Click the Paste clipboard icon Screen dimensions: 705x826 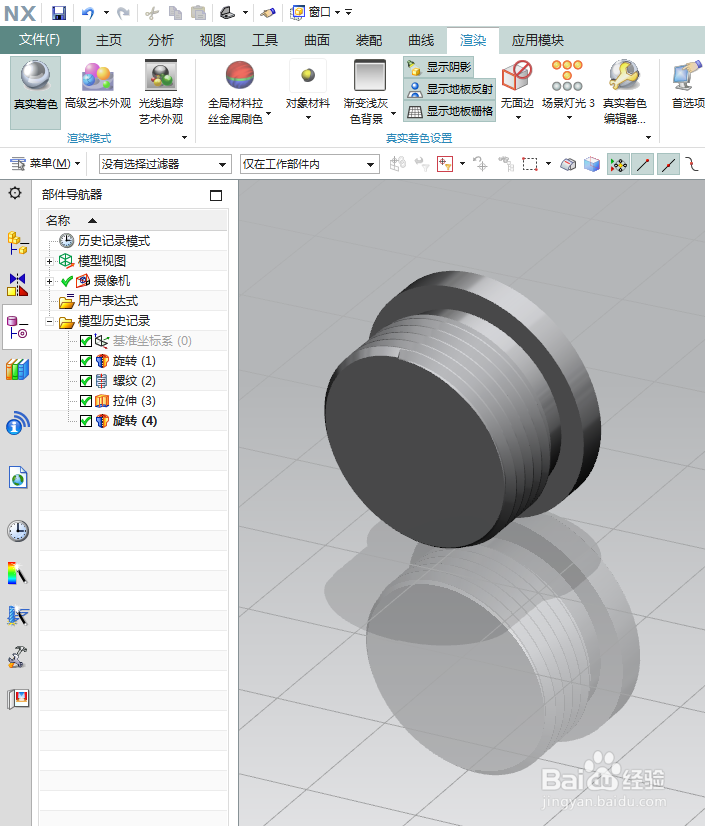[199, 13]
